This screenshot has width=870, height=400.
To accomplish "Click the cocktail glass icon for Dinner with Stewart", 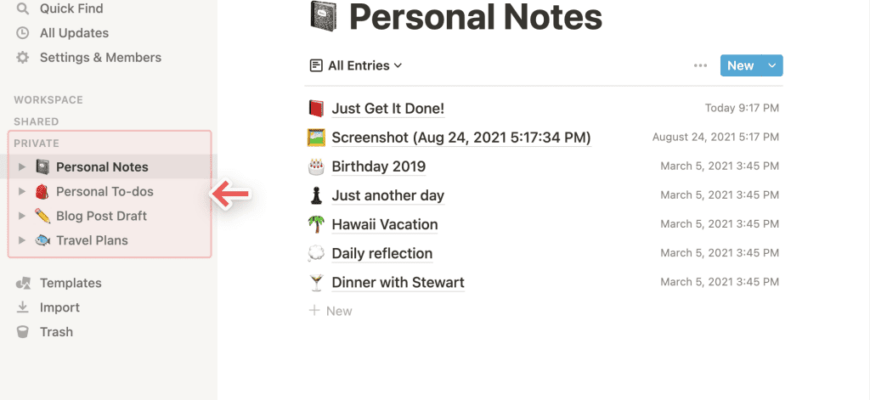I will 316,282.
